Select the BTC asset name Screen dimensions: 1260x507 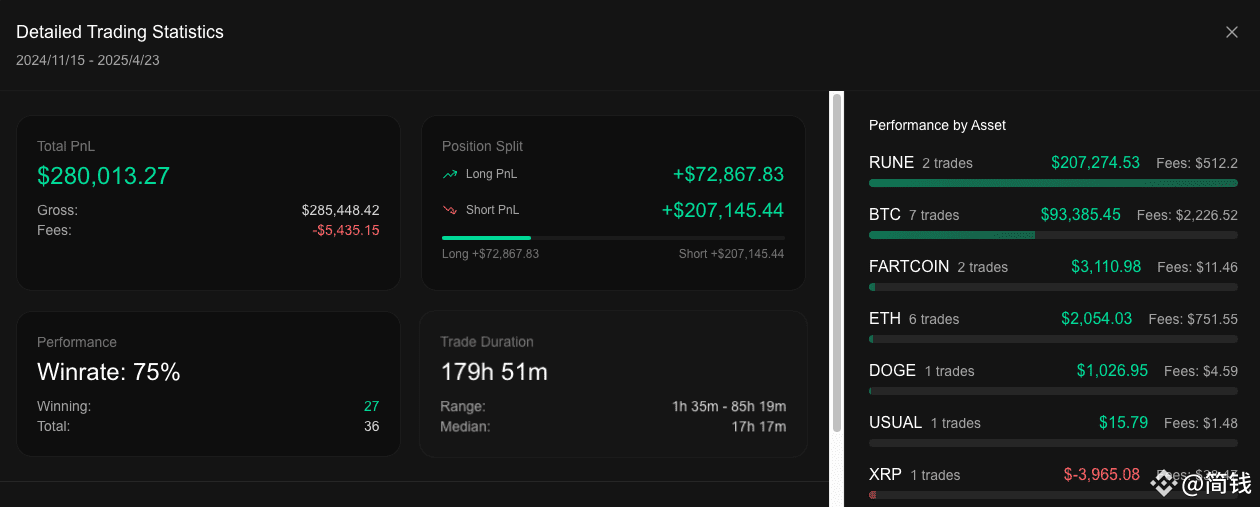point(885,214)
